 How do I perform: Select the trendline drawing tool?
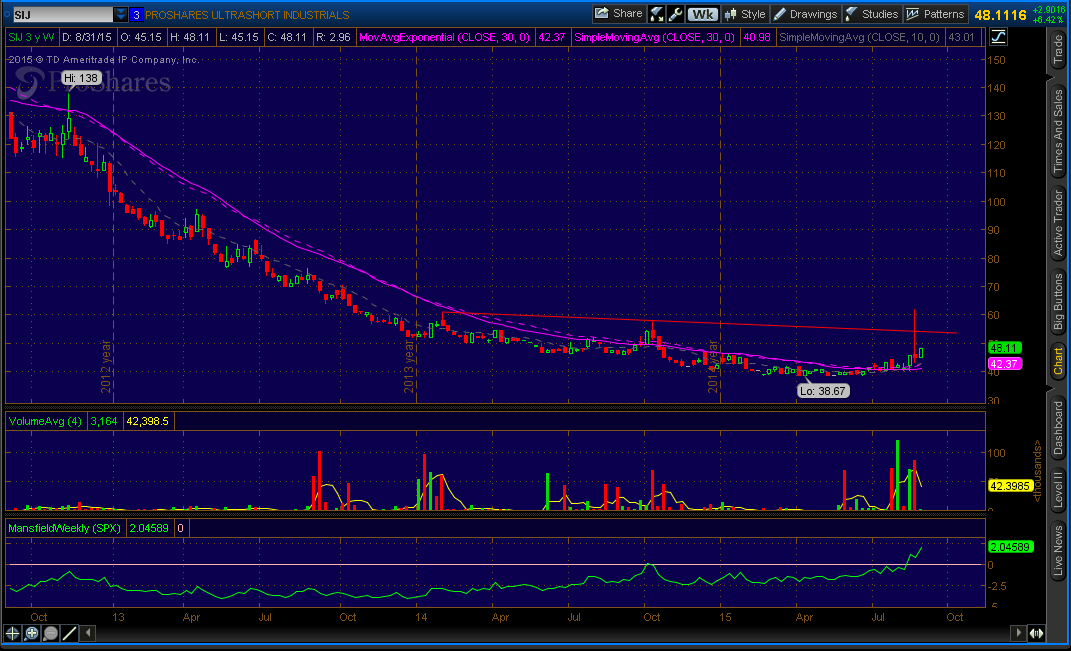pyautogui.click(x=70, y=633)
